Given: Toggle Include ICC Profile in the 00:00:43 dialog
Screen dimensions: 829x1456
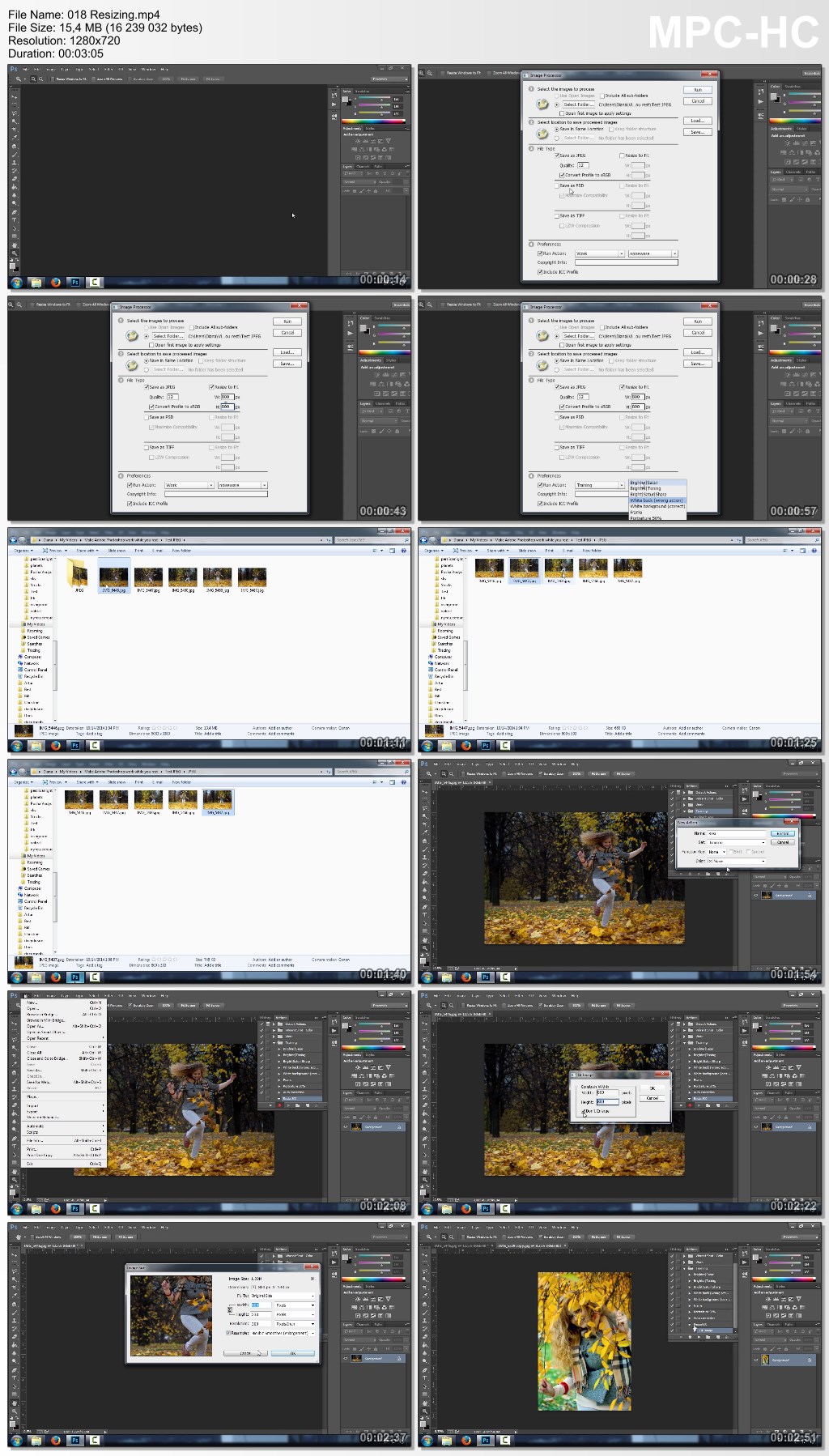Looking at the screenshot, I should pyautogui.click(x=130, y=504).
